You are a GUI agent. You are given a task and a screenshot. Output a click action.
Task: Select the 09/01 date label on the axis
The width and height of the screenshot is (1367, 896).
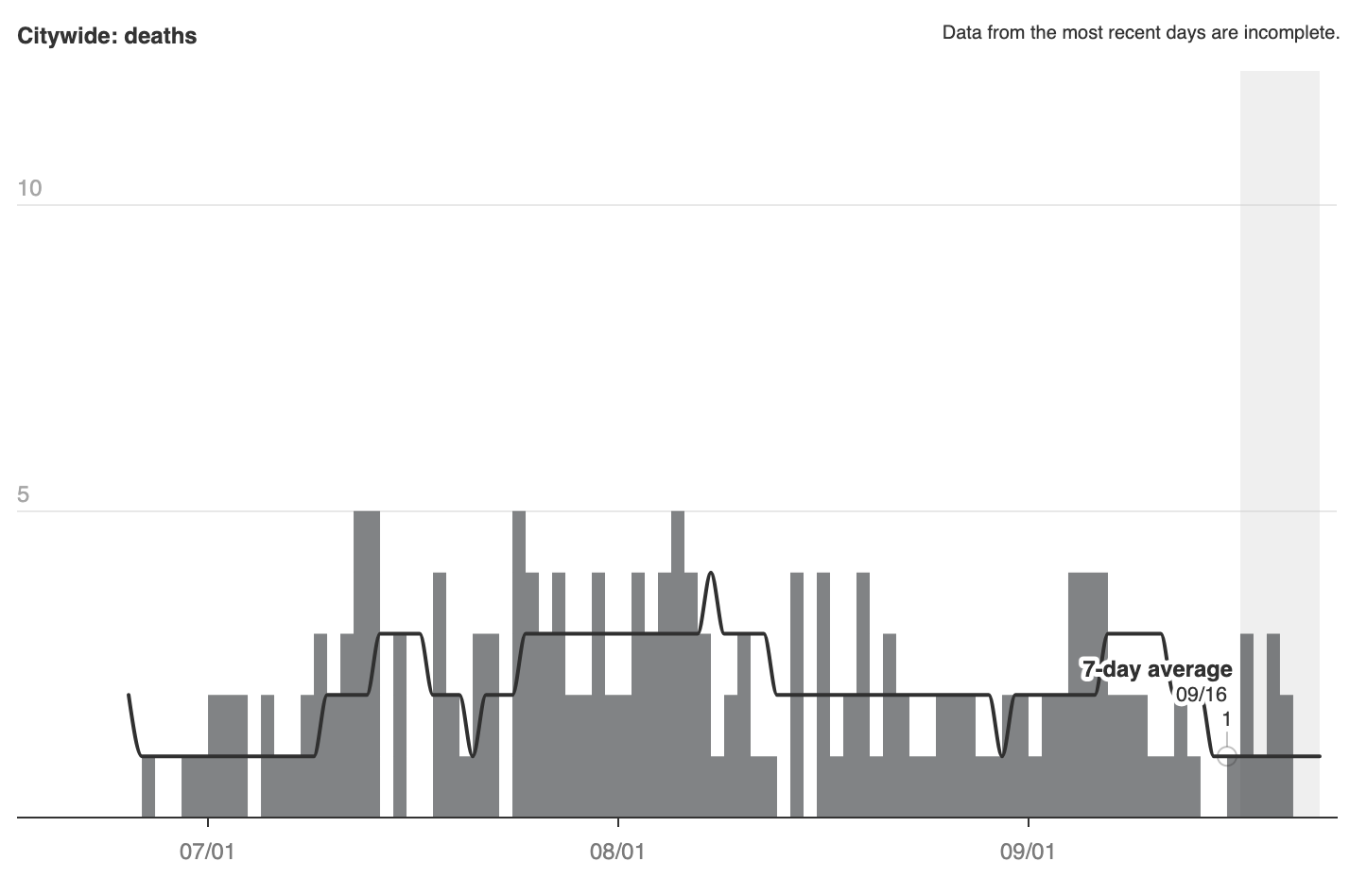1027,852
